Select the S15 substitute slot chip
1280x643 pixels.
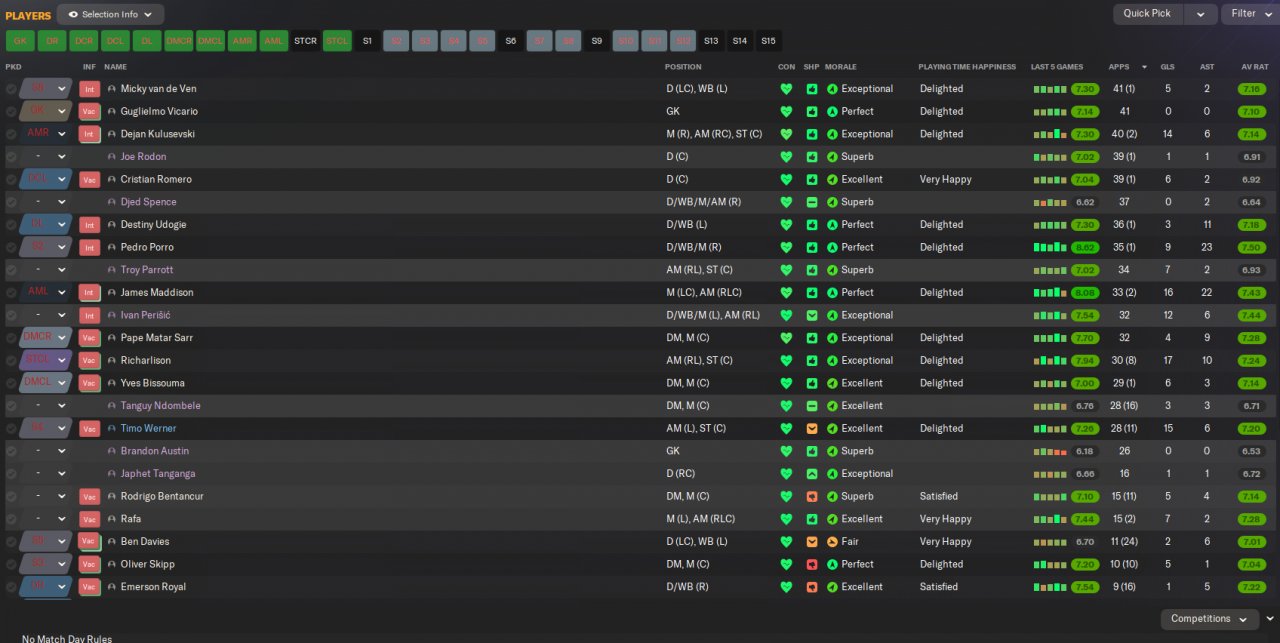click(768, 41)
